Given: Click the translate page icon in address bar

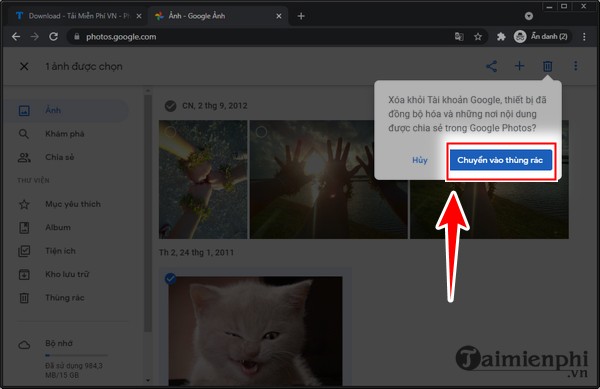Looking at the screenshot, I should pyautogui.click(x=459, y=37).
